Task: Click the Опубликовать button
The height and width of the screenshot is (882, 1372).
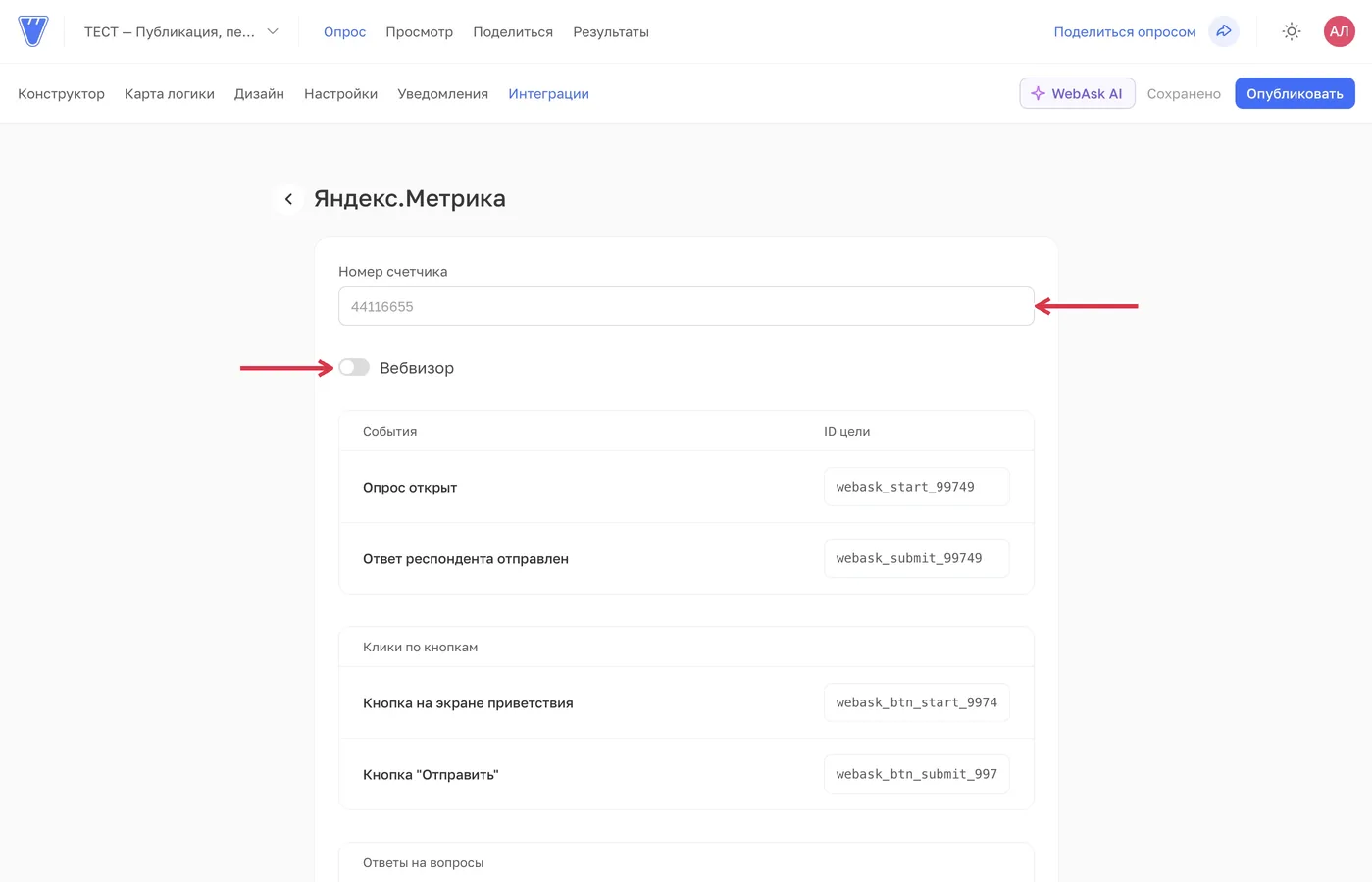Action: (1295, 93)
